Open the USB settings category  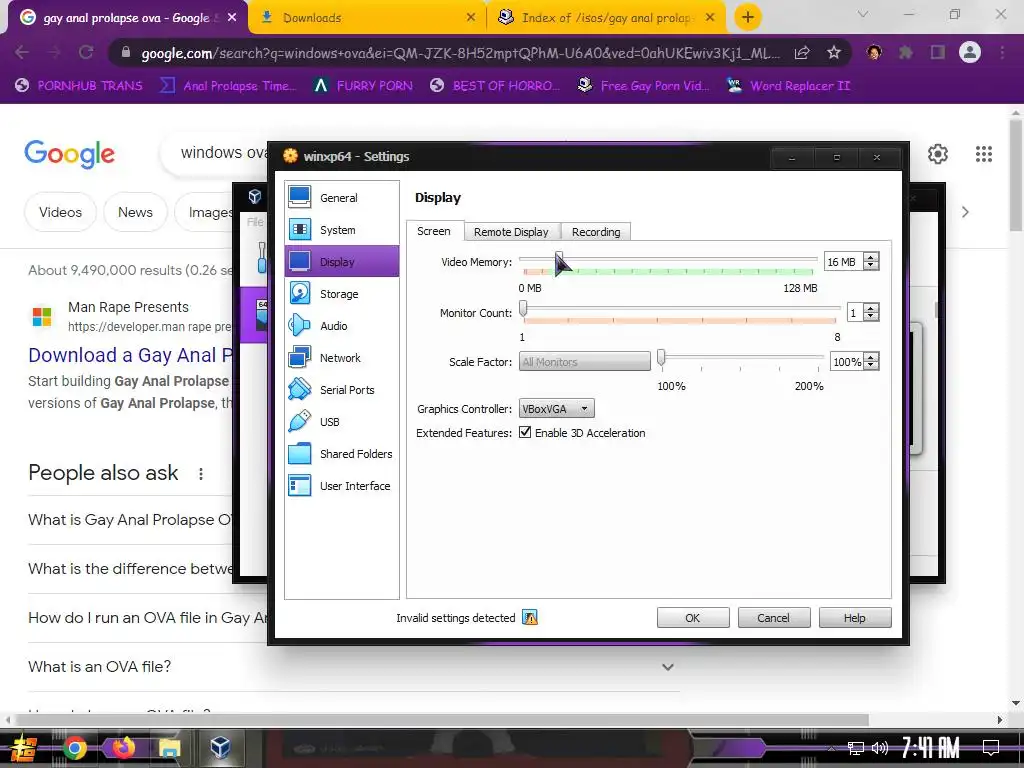(342, 422)
